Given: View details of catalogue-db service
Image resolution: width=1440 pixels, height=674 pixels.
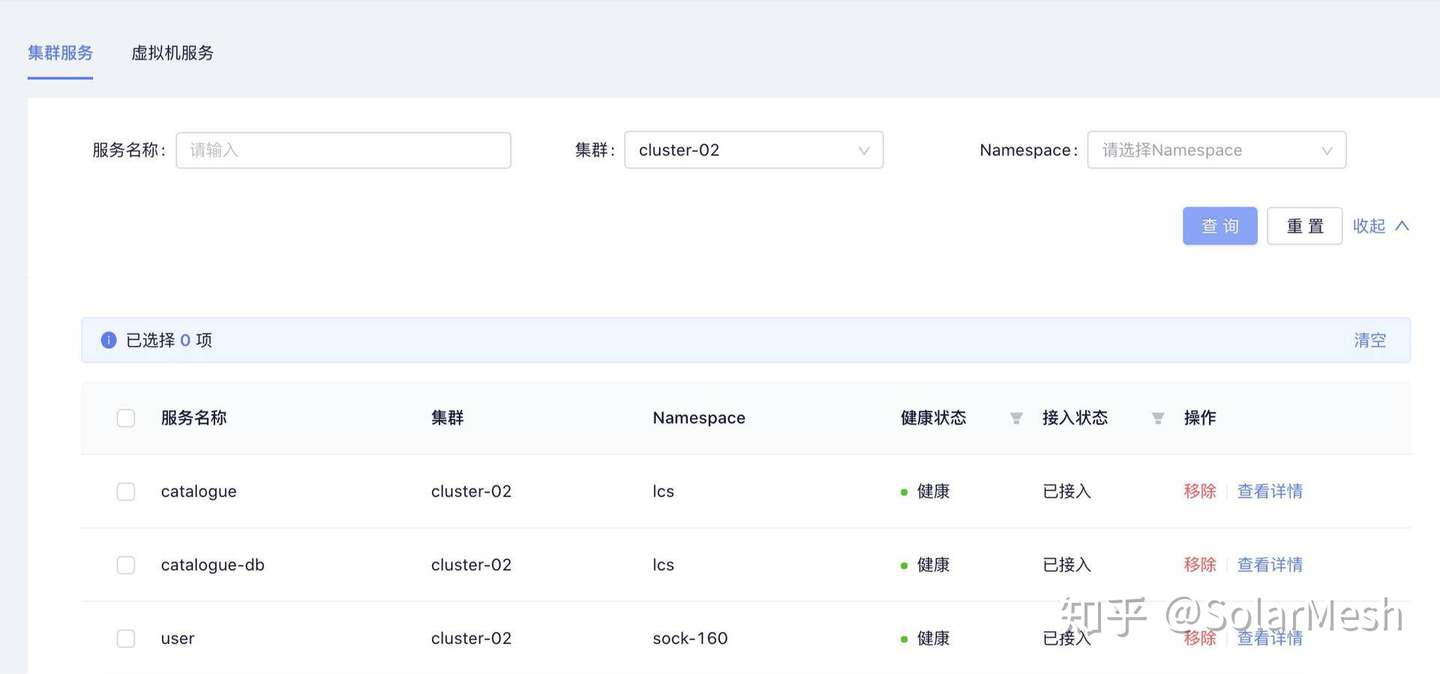Looking at the screenshot, I should coord(1270,565).
